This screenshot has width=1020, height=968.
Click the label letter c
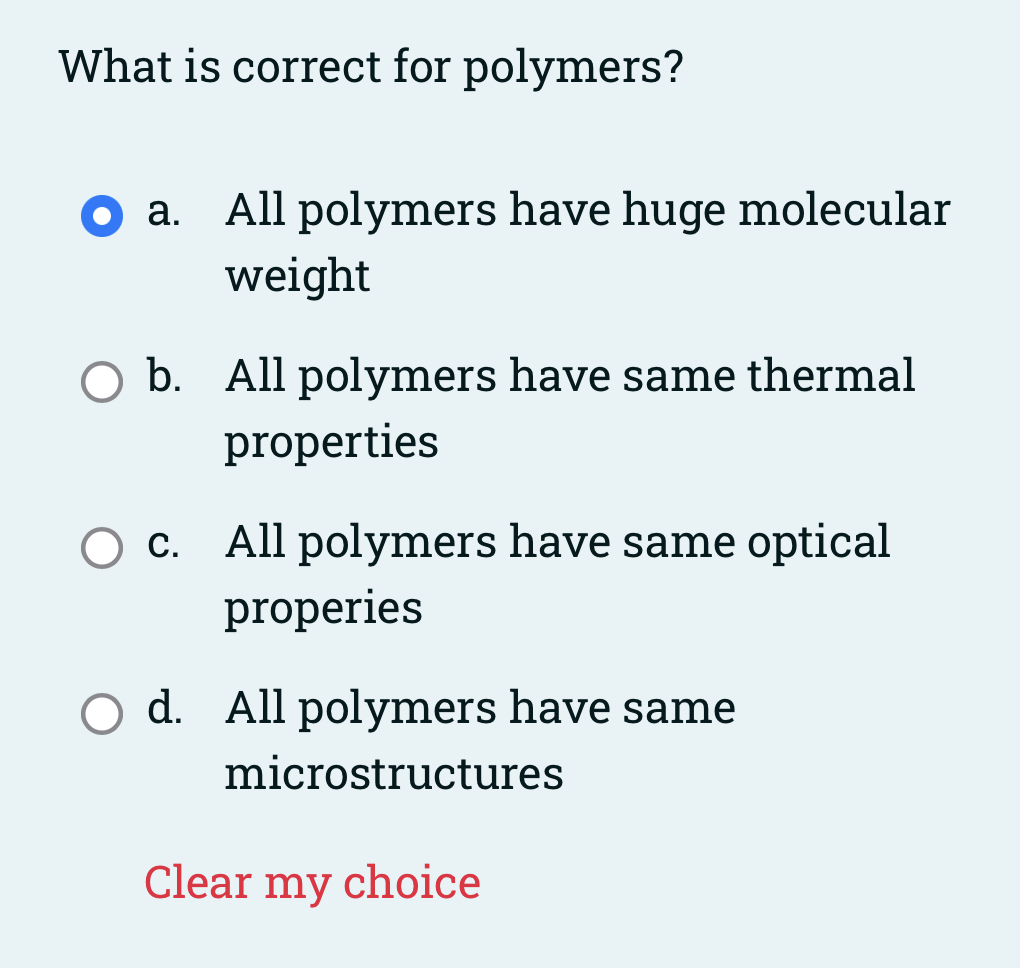tap(162, 544)
